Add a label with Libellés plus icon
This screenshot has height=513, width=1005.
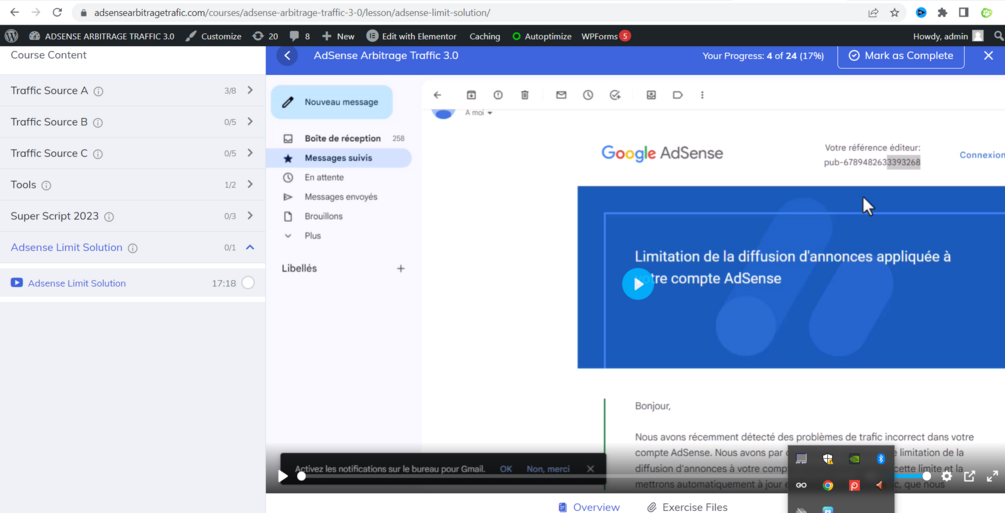(x=401, y=269)
